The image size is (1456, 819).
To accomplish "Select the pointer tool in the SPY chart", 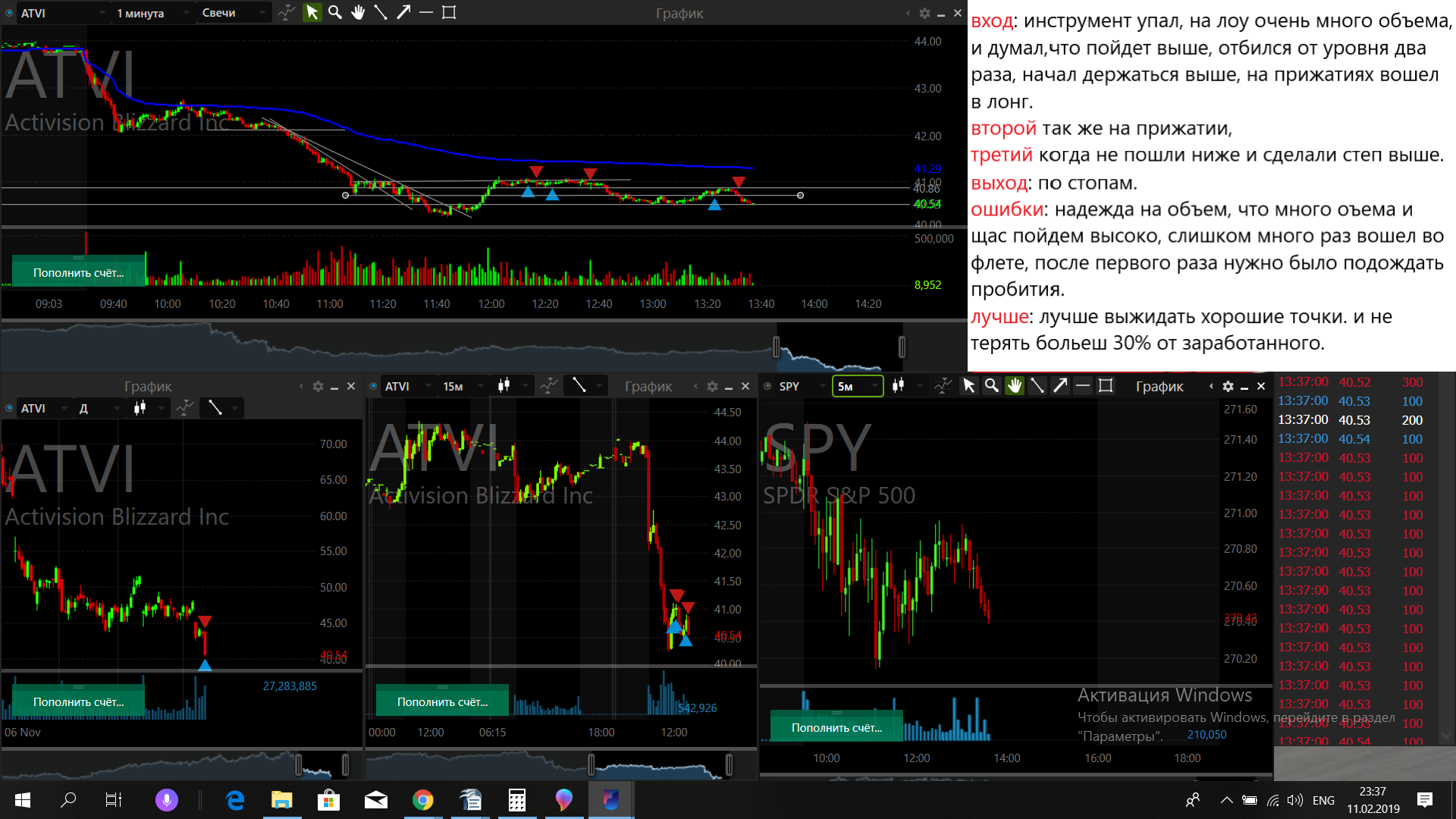I will [968, 385].
